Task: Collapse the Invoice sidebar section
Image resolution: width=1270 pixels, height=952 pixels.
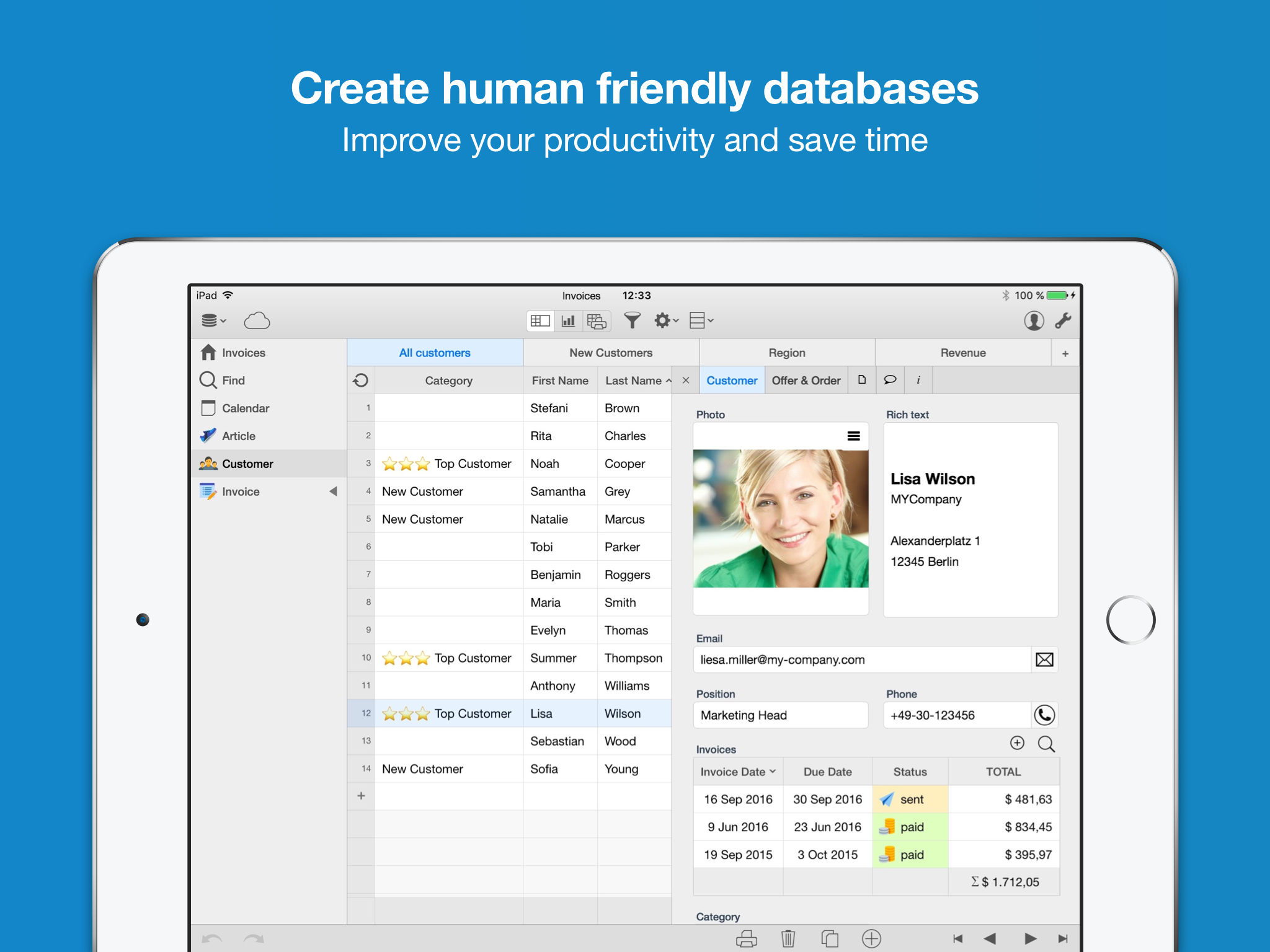Action: tap(334, 491)
